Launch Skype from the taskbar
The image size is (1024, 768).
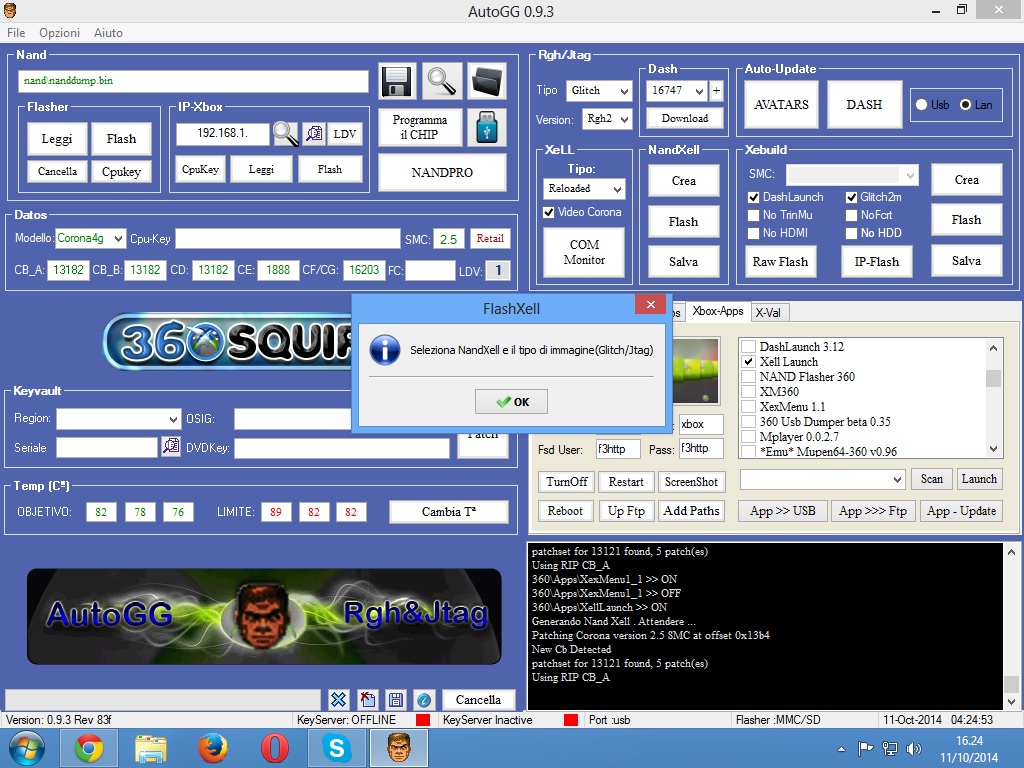pyautogui.click(x=336, y=747)
